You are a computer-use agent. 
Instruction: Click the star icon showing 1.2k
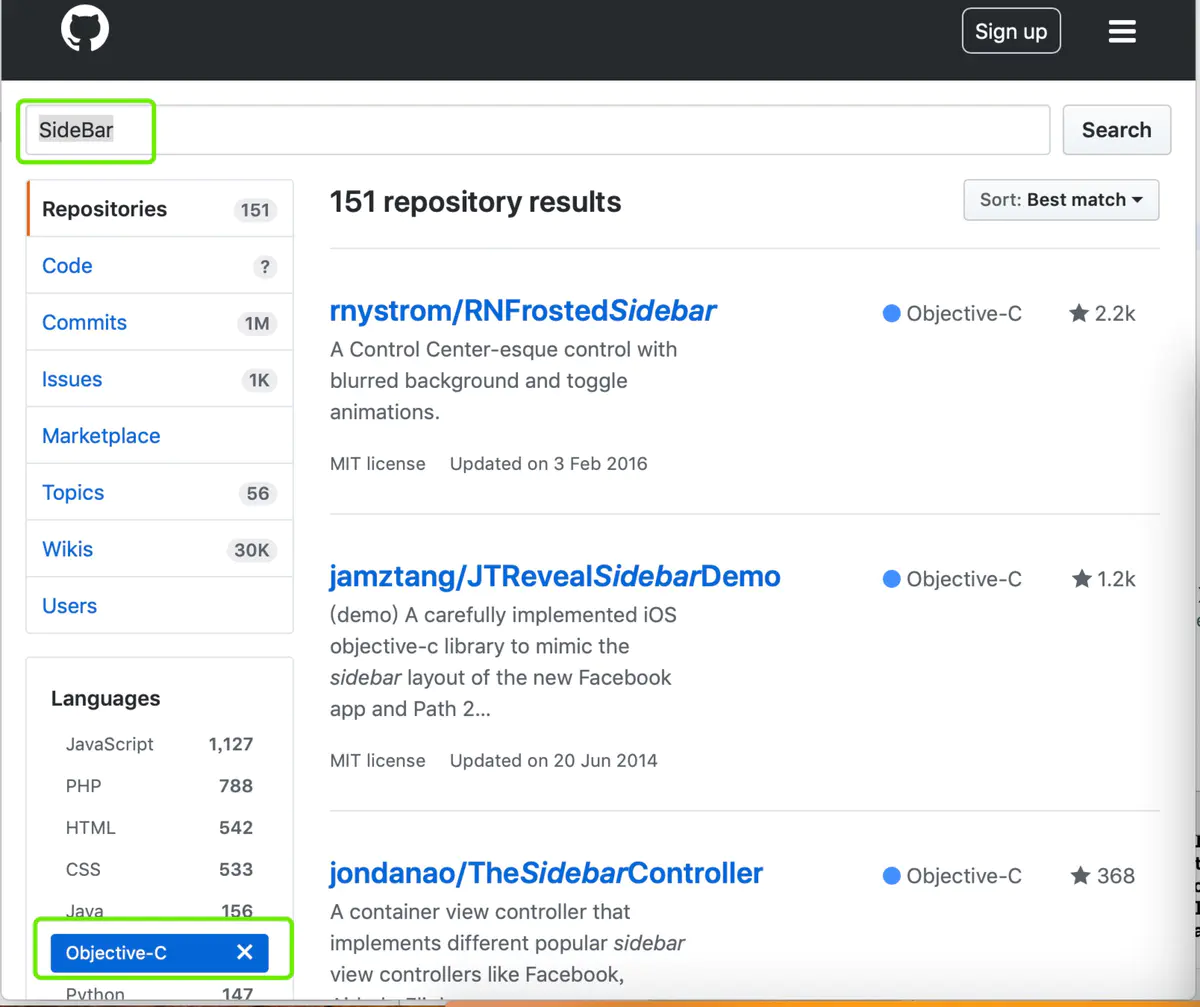tap(1081, 579)
